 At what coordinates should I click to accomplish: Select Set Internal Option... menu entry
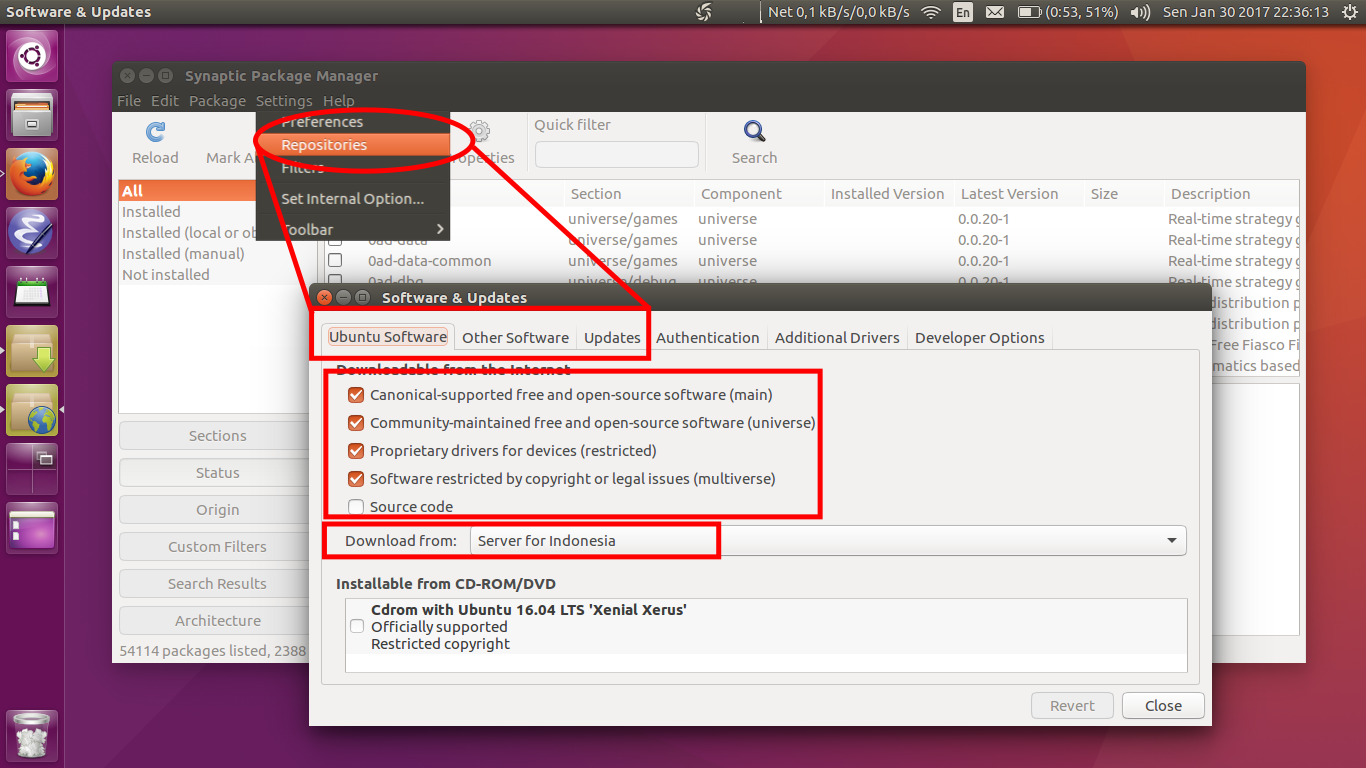(353, 199)
